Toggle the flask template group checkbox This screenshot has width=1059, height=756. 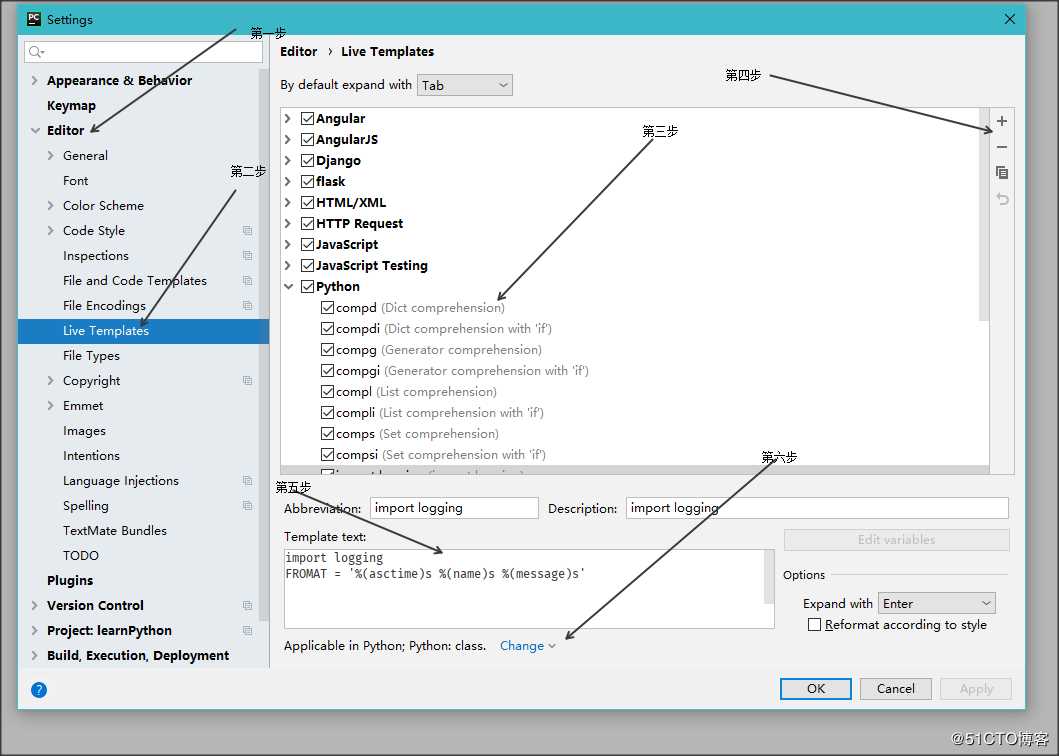tap(307, 181)
